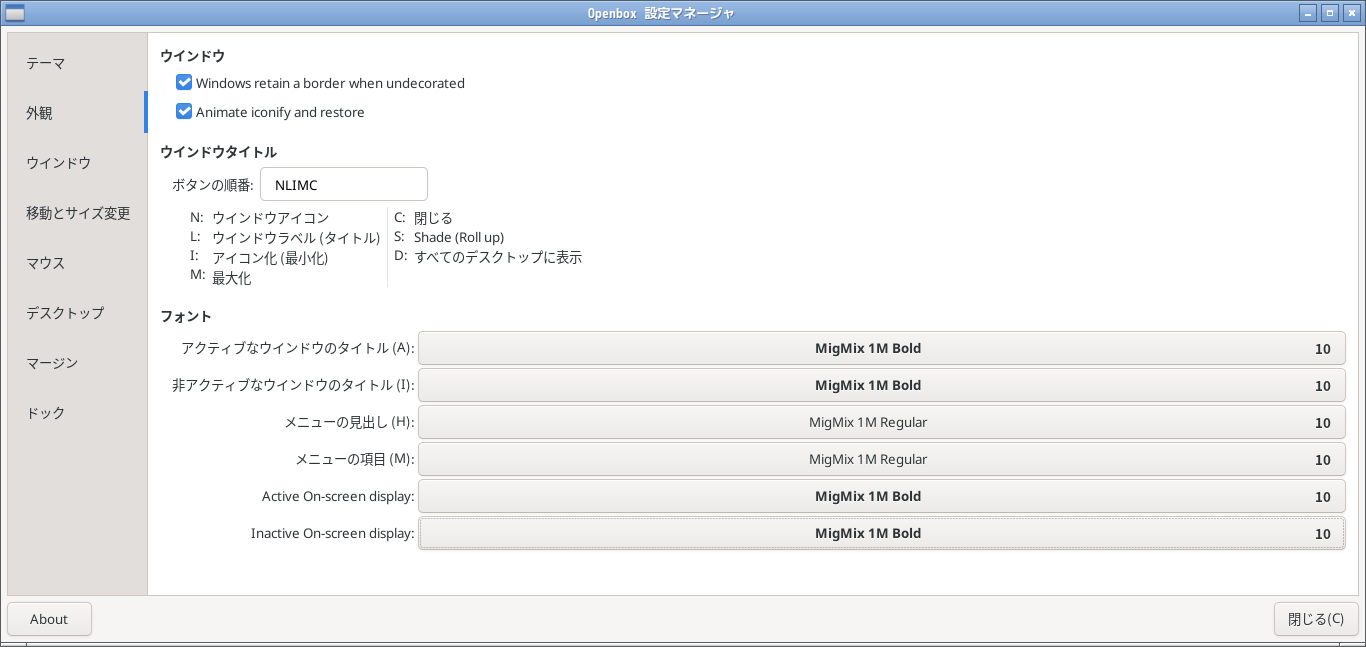Click the legend text 最大化
Viewport: 1366px width, 647px height.
231,278
